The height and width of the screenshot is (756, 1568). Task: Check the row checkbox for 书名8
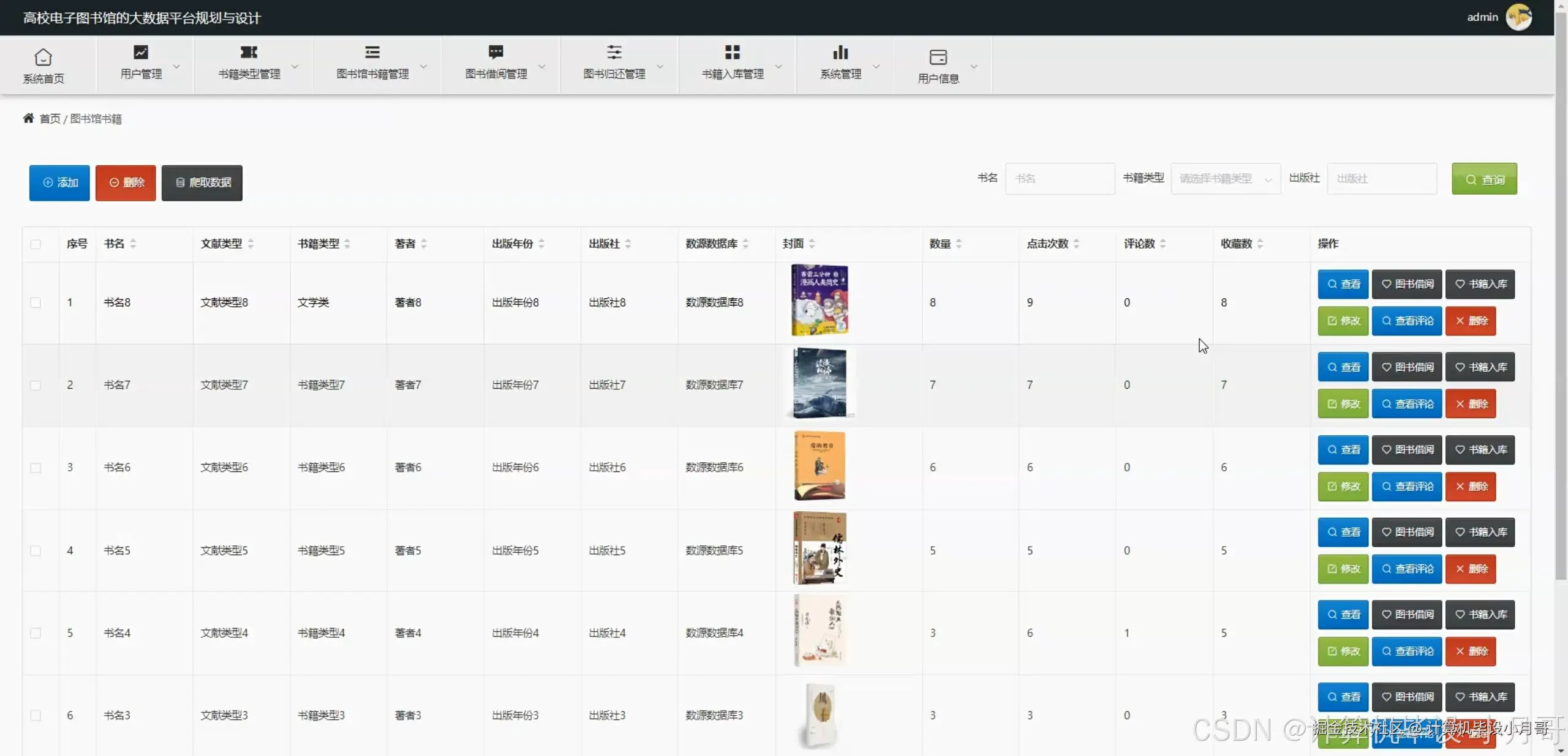(36, 303)
